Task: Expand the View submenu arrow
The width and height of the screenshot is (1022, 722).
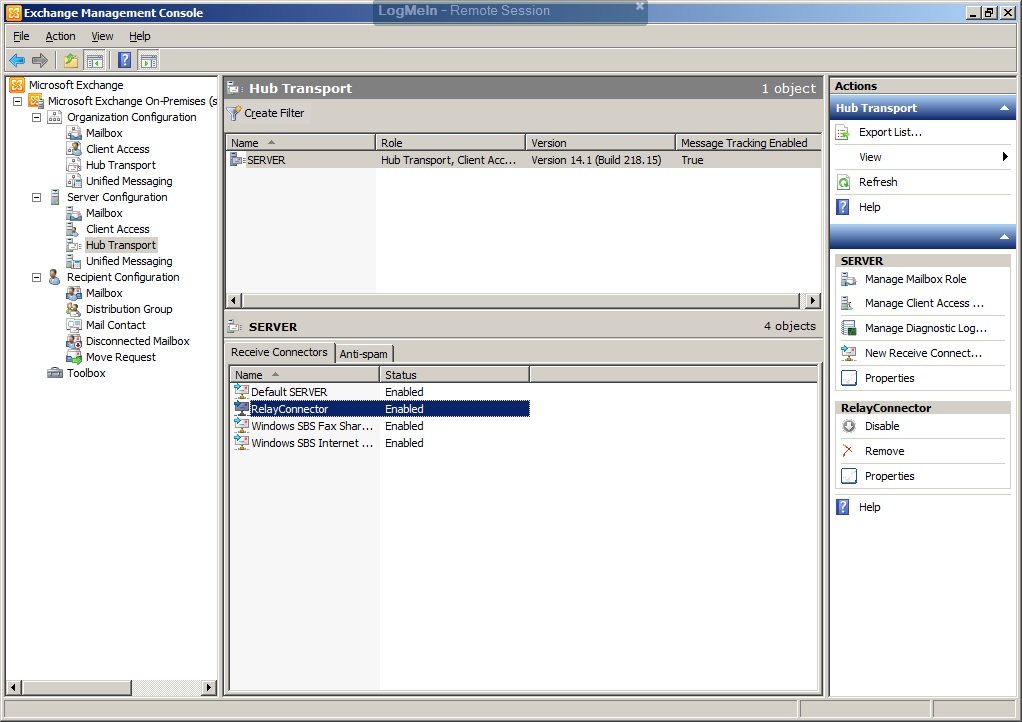Action: pyautogui.click(x=1005, y=156)
